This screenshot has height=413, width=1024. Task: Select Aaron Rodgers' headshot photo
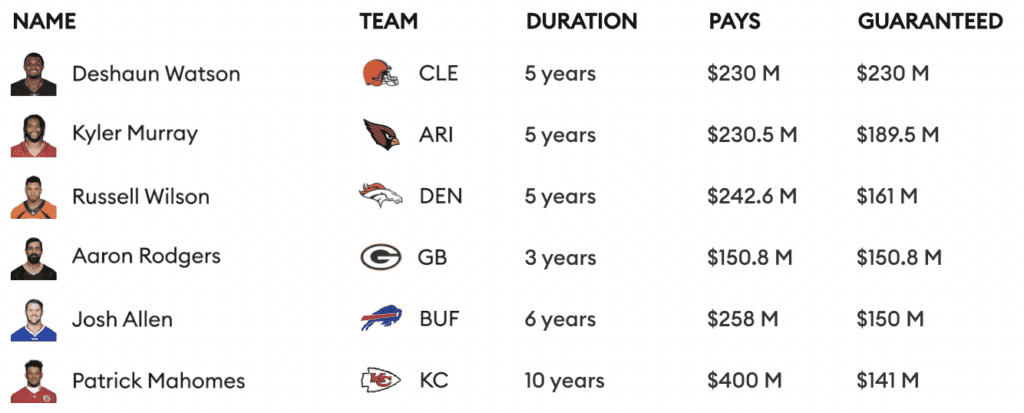tap(33, 258)
